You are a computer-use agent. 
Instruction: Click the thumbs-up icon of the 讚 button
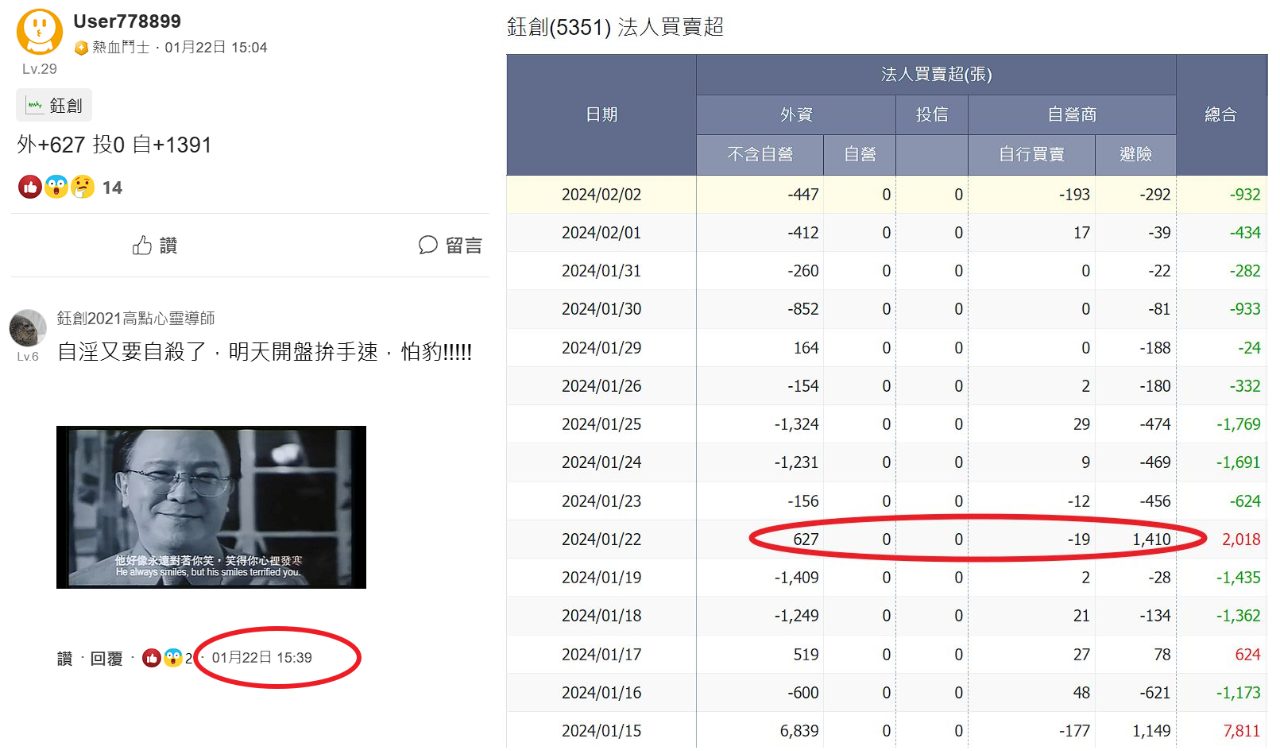143,245
